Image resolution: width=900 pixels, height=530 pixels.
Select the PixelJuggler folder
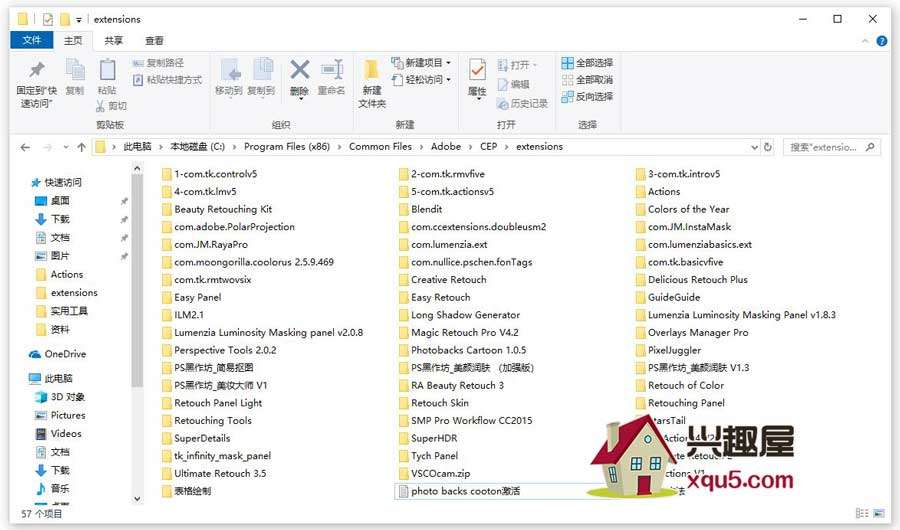[x=669, y=350]
